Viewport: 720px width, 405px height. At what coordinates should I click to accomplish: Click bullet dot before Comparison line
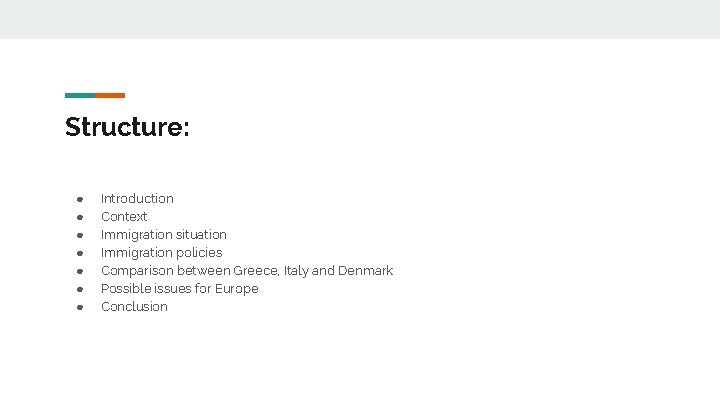click(80, 271)
